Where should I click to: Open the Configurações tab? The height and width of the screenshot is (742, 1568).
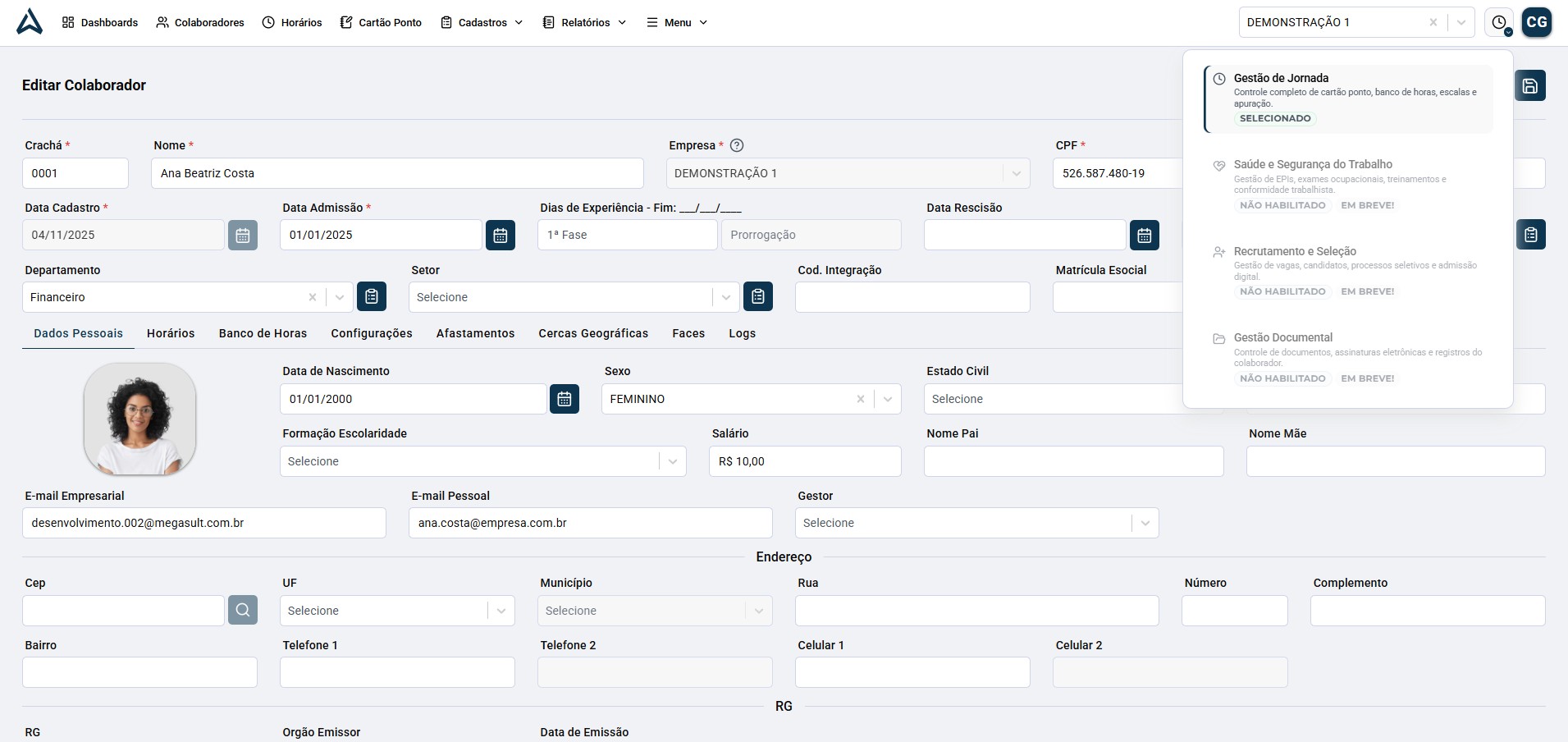(x=372, y=333)
